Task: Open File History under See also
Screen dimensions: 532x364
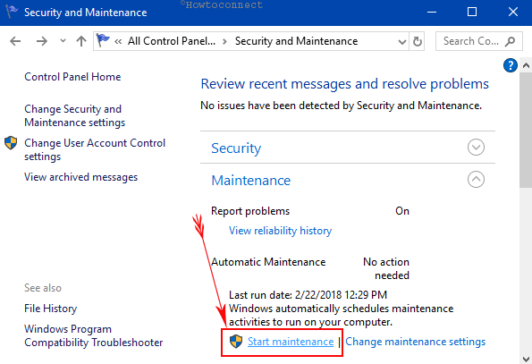Action: pyautogui.click(x=51, y=308)
